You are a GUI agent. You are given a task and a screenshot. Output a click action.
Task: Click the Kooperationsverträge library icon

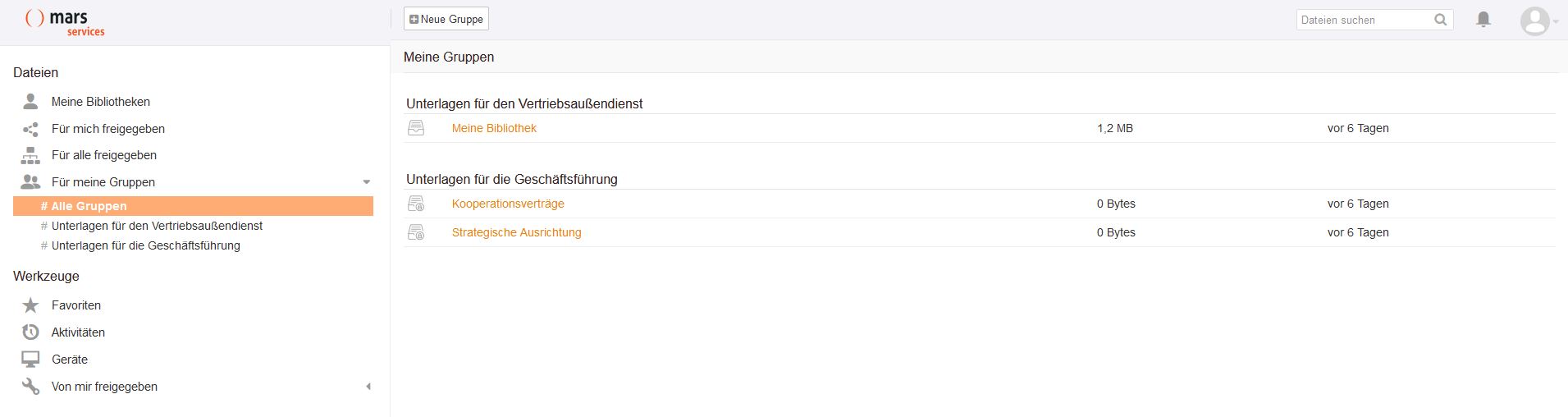417,204
